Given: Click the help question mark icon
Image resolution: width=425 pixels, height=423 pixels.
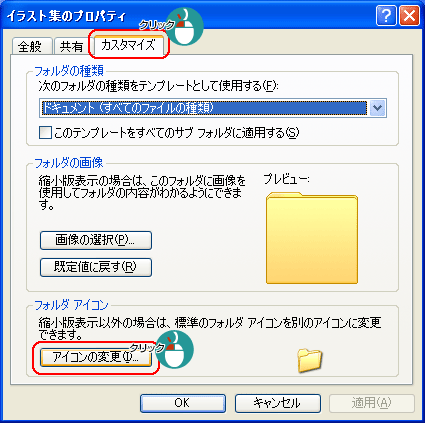Looking at the screenshot, I should tap(386, 16).
